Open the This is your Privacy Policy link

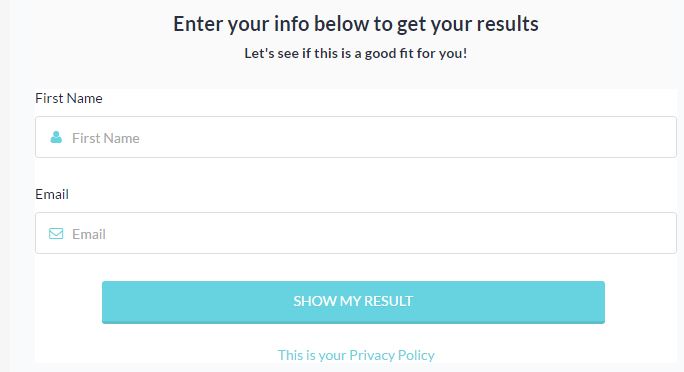click(x=356, y=355)
